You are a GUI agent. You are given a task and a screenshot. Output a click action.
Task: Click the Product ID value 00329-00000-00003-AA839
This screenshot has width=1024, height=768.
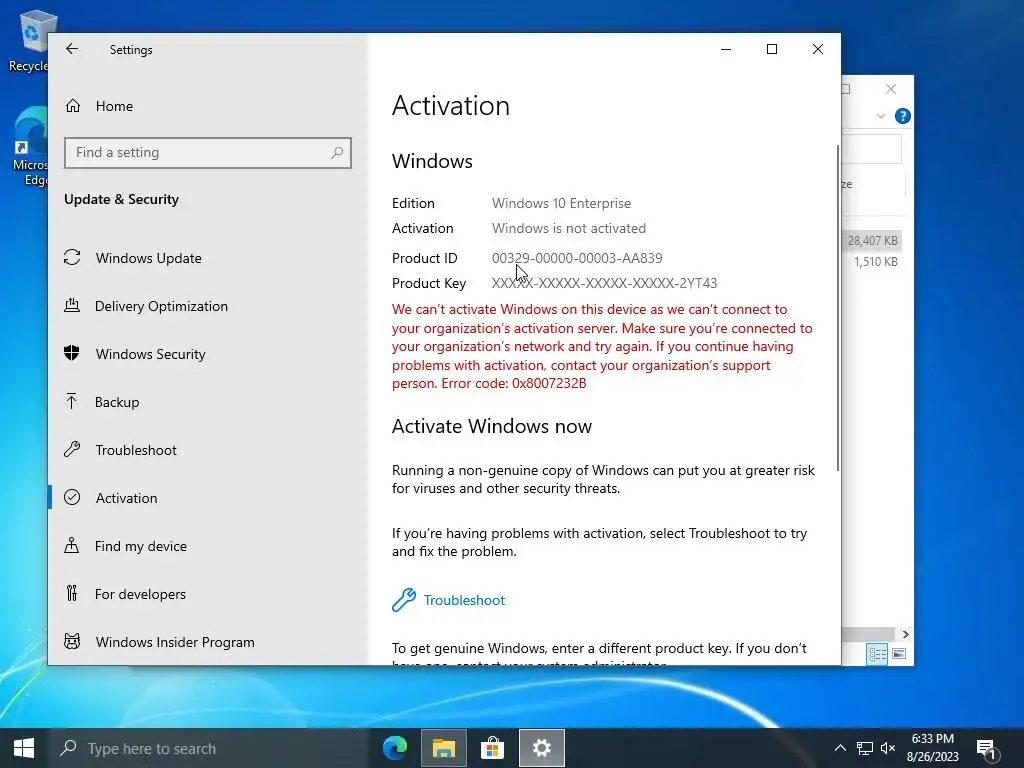click(x=577, y=258)
